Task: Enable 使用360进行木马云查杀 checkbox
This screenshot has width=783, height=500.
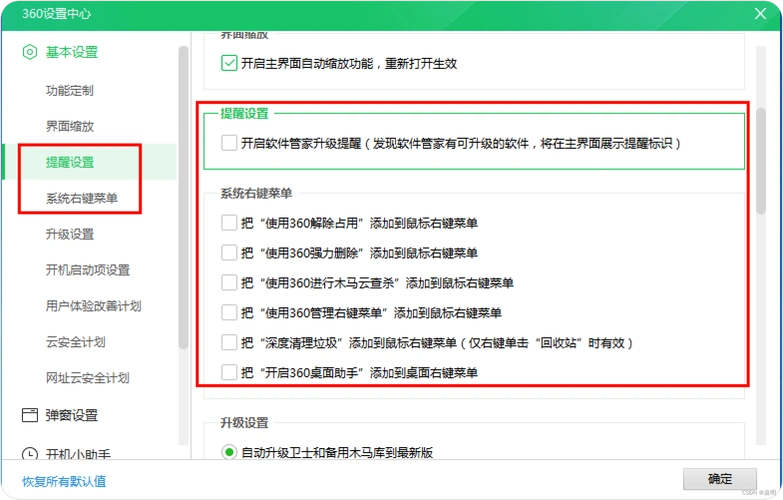Action: point(229,283)
